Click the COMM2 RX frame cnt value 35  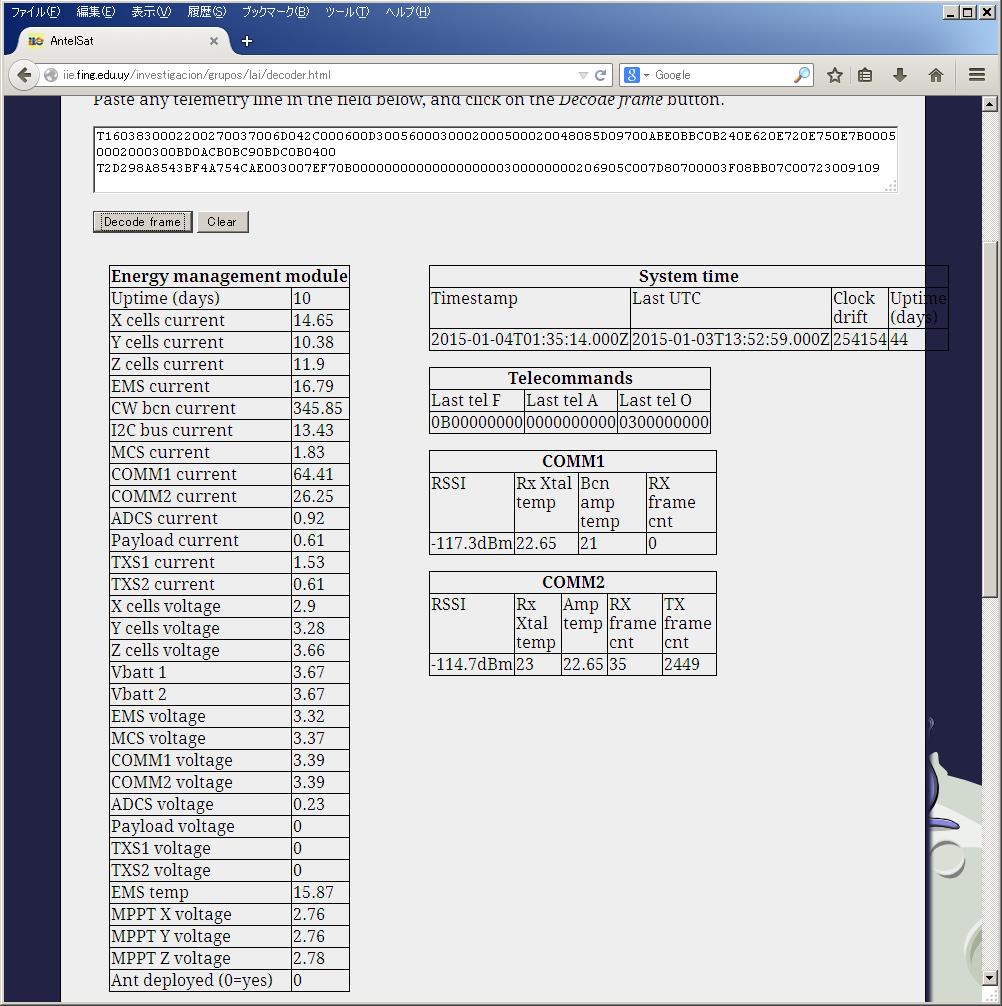(618, 664)
